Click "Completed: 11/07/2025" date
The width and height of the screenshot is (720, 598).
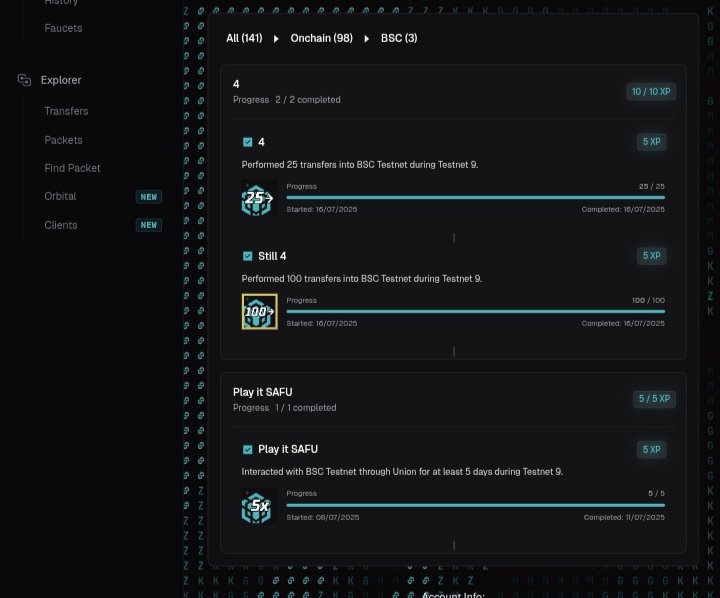pyautogui.click(x=624, y=517)
